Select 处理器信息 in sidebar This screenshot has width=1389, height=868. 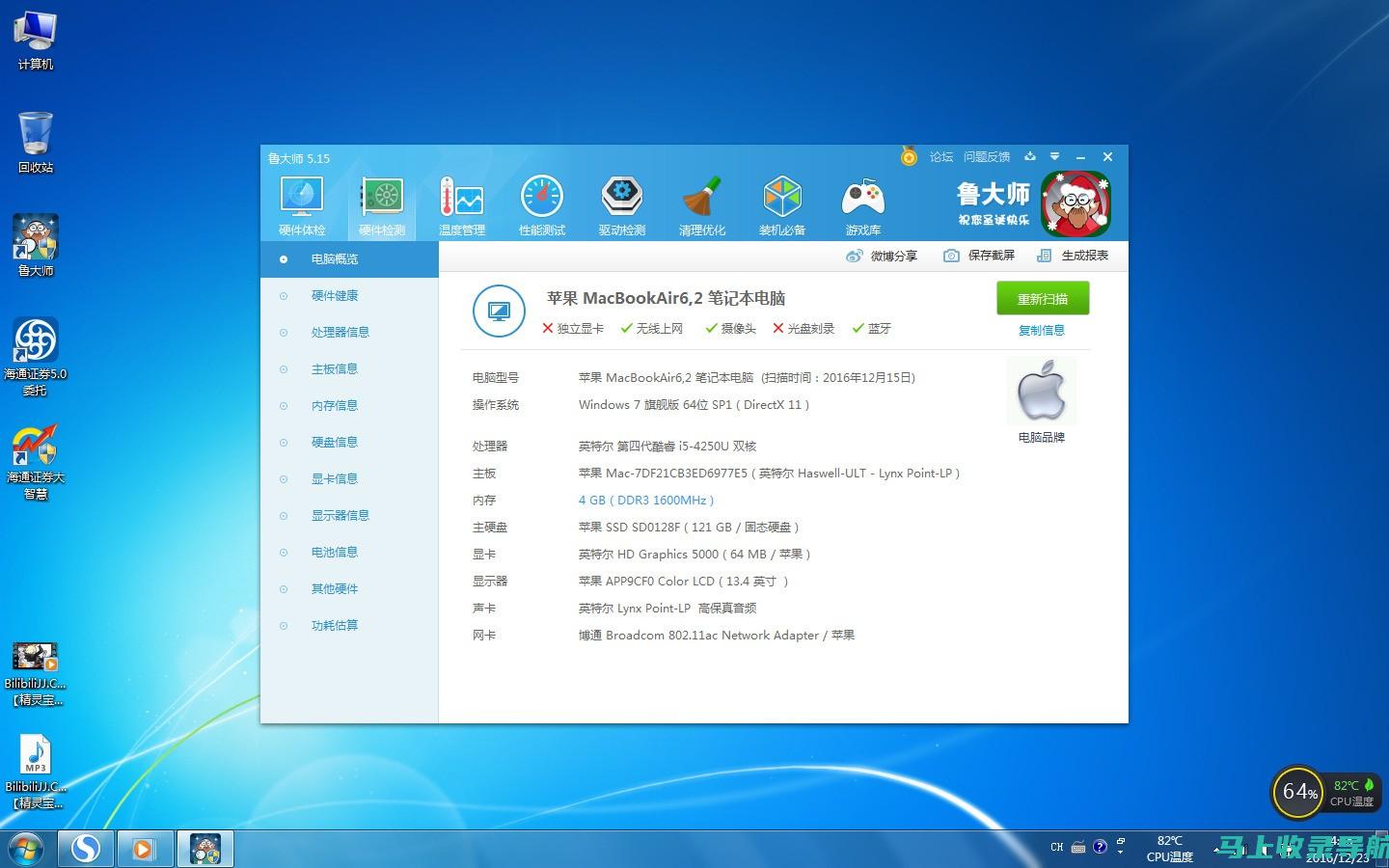click(349, 332)
